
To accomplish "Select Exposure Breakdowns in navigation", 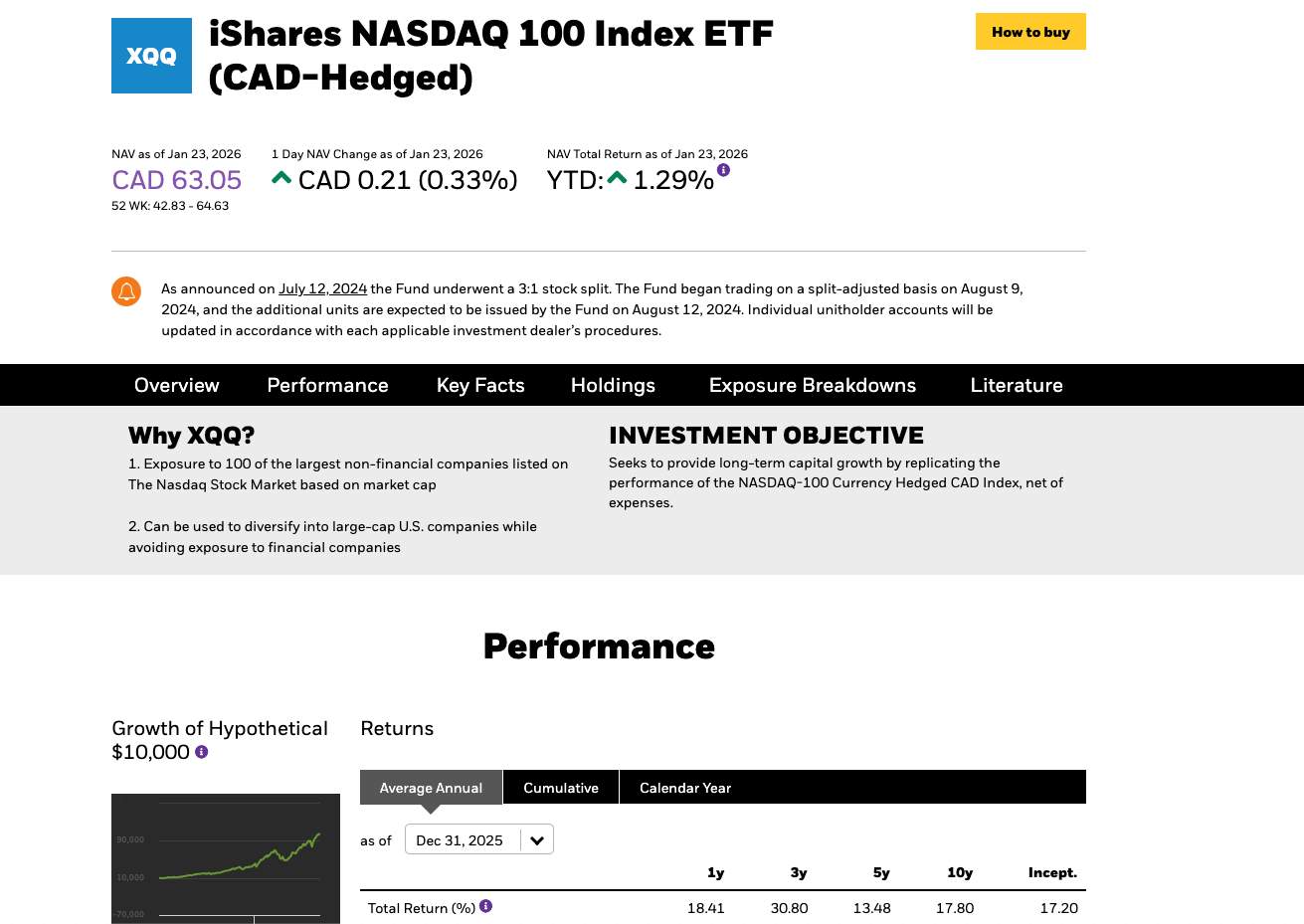I will coord(813,385).
